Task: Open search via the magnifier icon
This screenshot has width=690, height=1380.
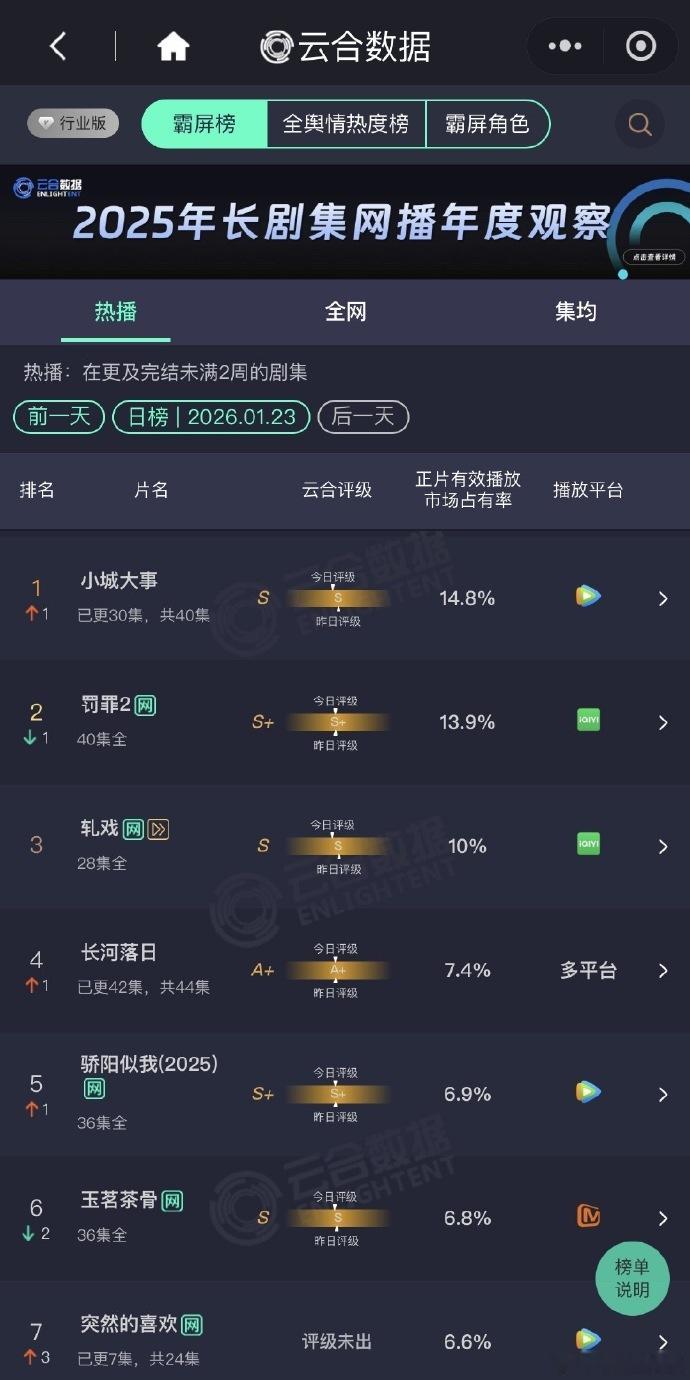Action: [639, 124]
